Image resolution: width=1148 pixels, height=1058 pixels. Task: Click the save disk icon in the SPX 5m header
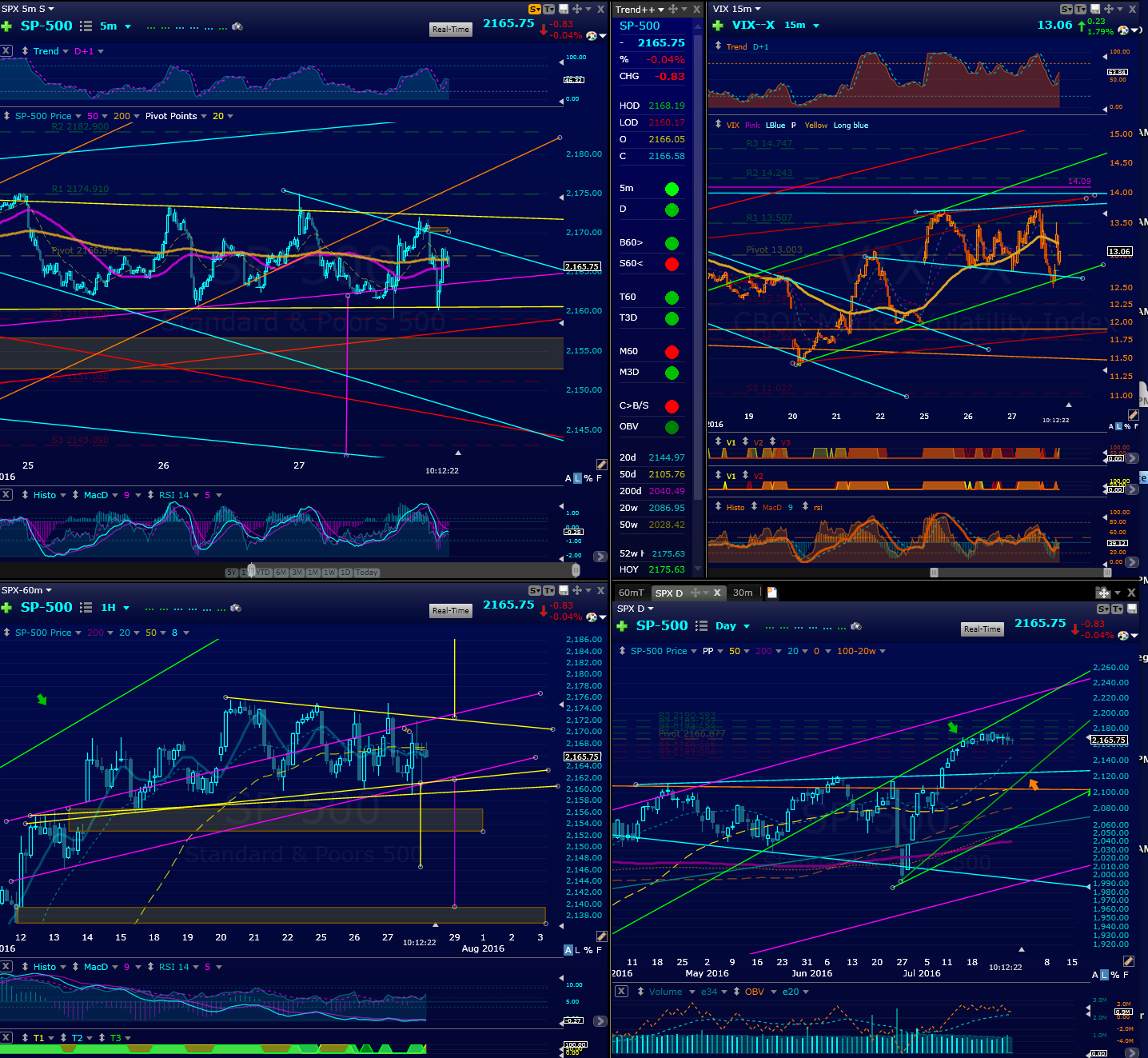[564, 9]
